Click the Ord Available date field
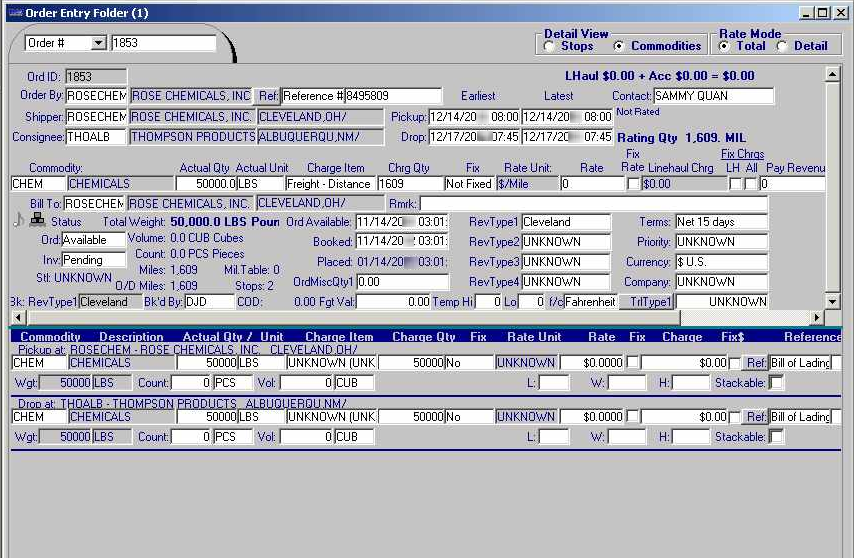This screenshot has width=854, height=558. tap(402, 222)
